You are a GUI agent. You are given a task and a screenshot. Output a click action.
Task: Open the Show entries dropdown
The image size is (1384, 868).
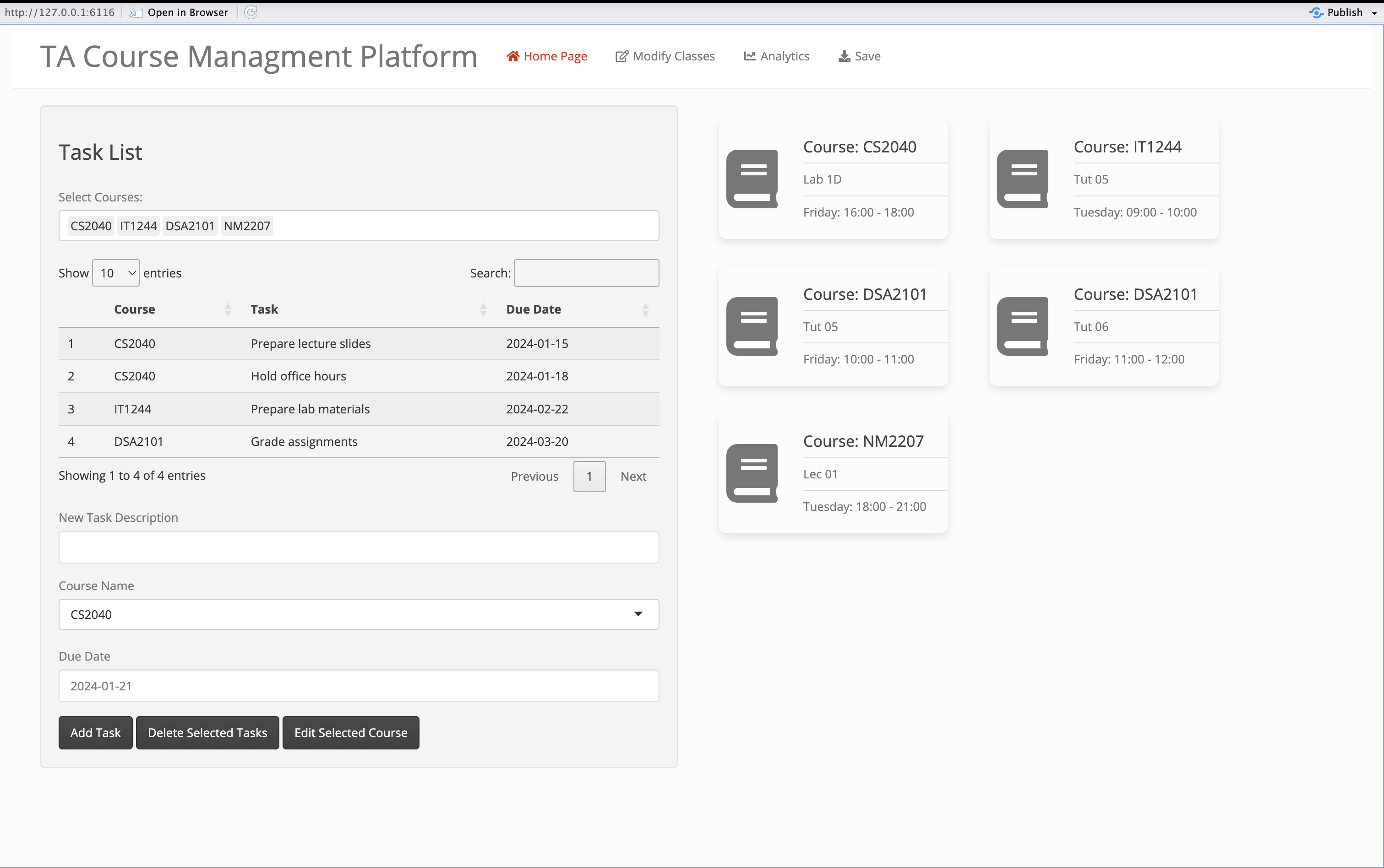click(x=115, y=273)
